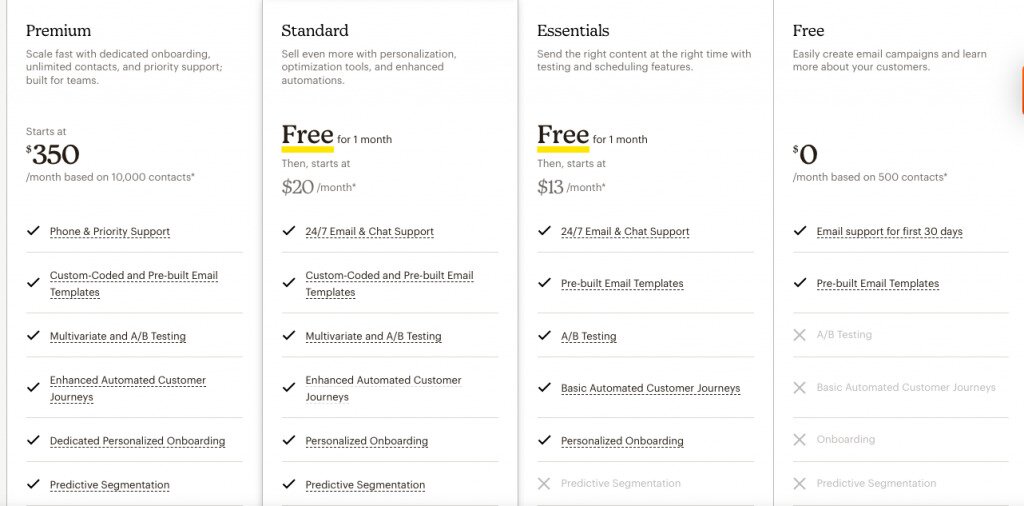Click checkmark next to Email support for first 30 days
The image size is (1024, 506).
(800, 231)
